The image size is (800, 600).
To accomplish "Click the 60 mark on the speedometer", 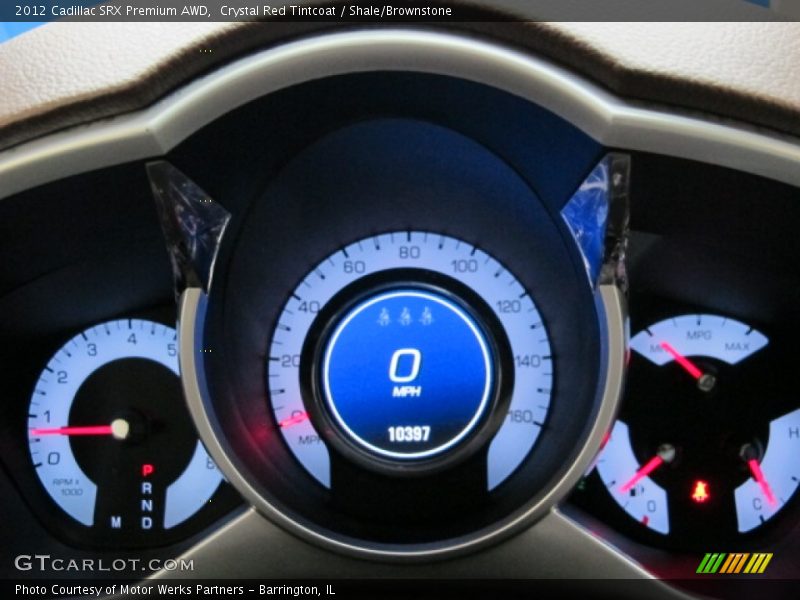I will (x=354, y=267).
